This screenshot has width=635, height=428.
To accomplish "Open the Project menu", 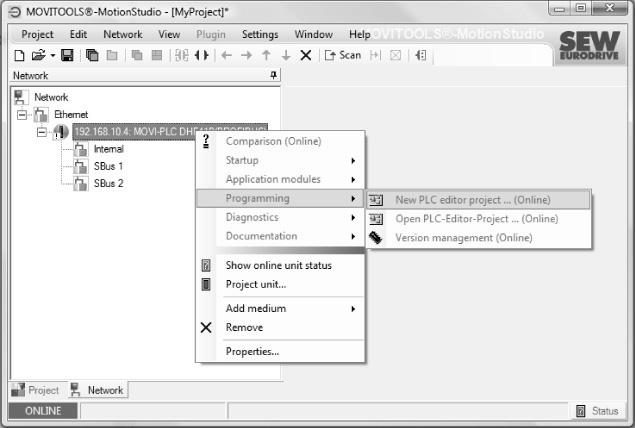I will point(37,34).
